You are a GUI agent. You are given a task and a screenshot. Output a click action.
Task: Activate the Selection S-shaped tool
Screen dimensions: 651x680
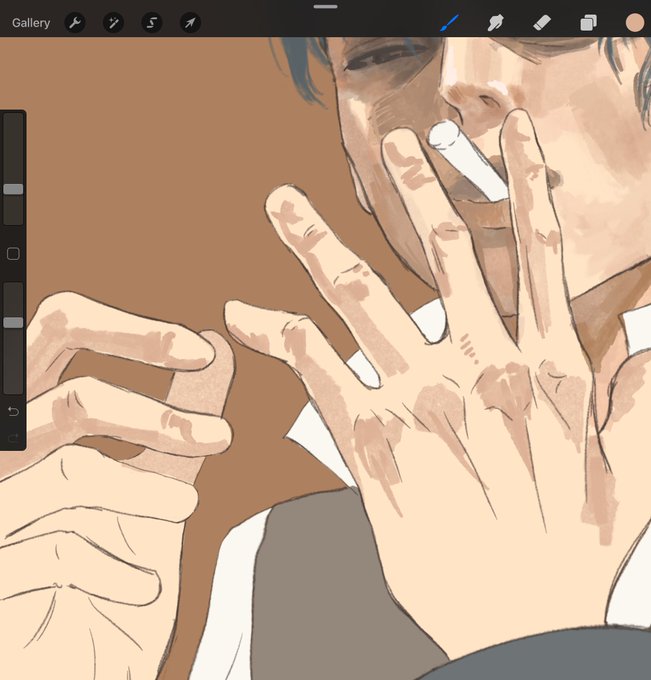(152, 23)
